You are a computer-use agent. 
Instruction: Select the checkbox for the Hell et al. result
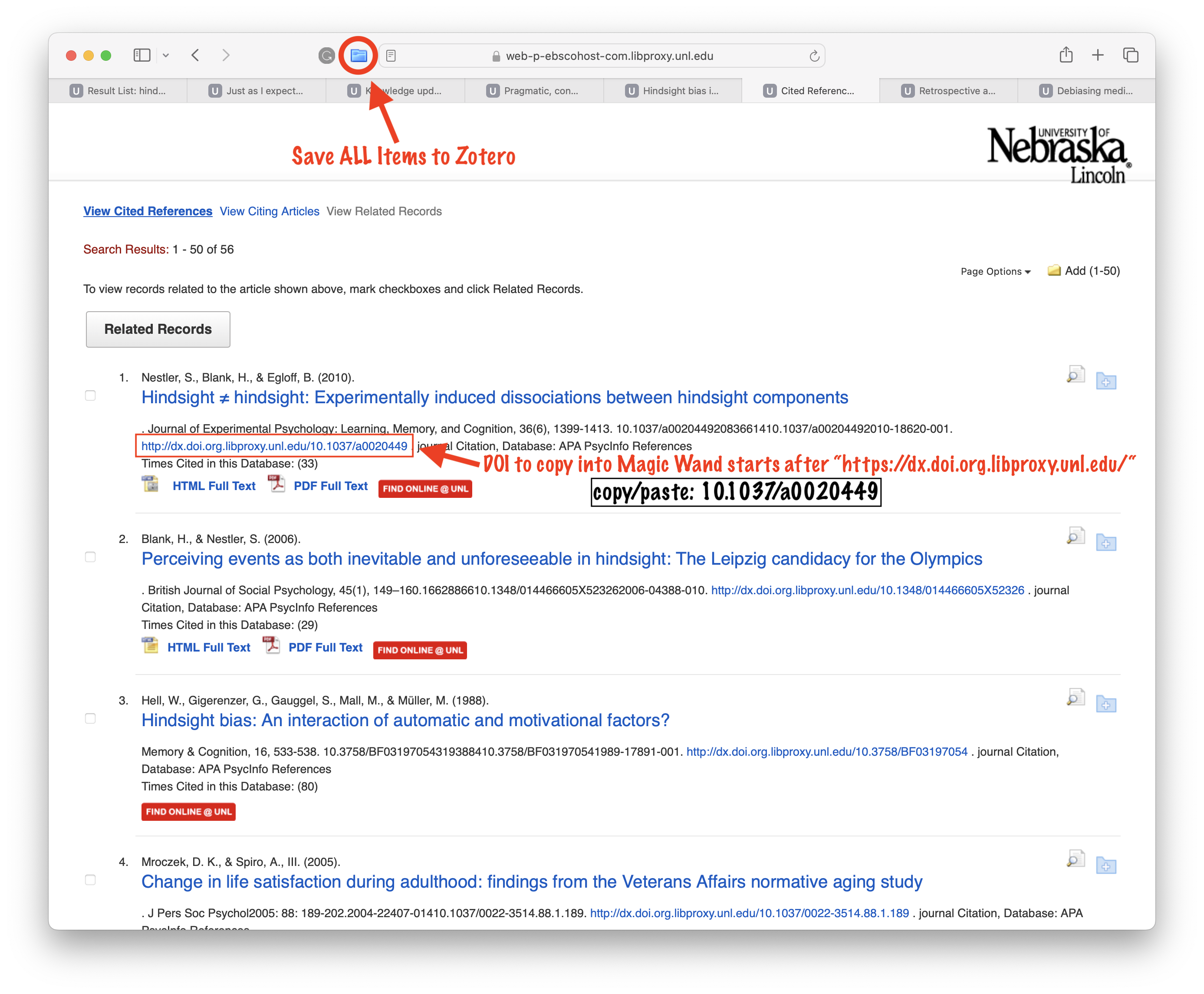(x=90, y=719)
